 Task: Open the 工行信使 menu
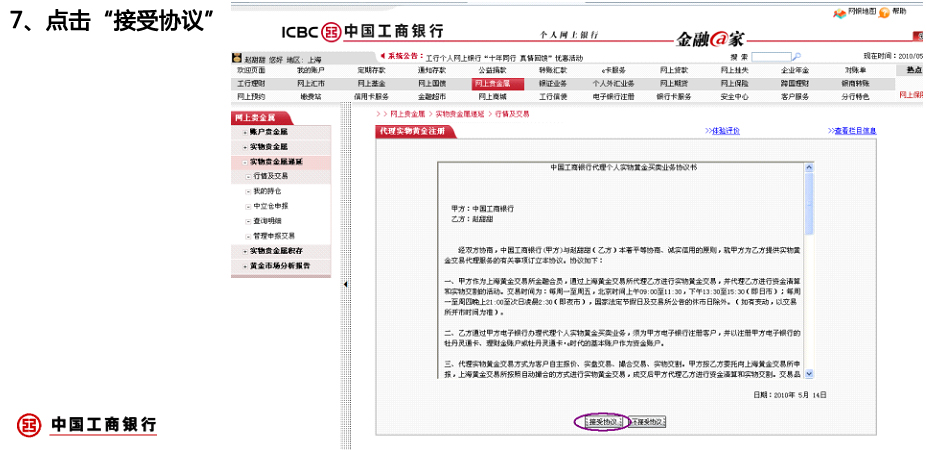coord(552,96)
